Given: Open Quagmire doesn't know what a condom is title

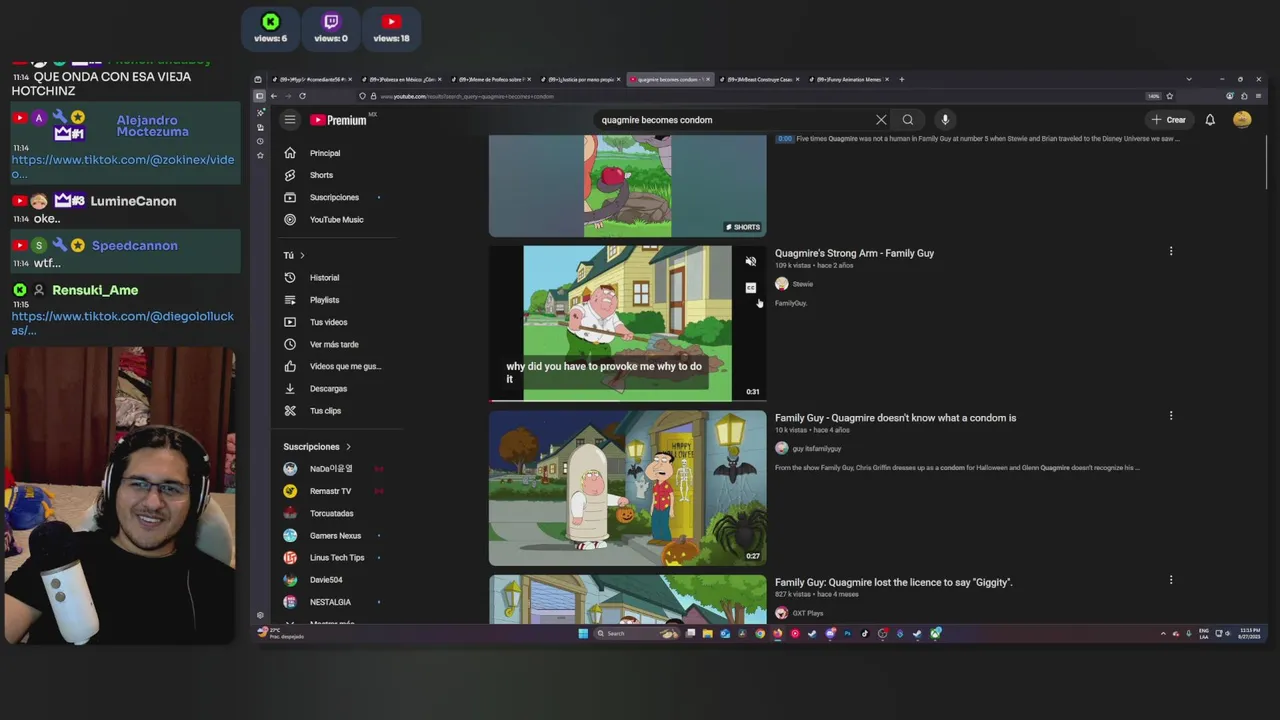Looking at the screenshot, I should [x=895, y=418].
